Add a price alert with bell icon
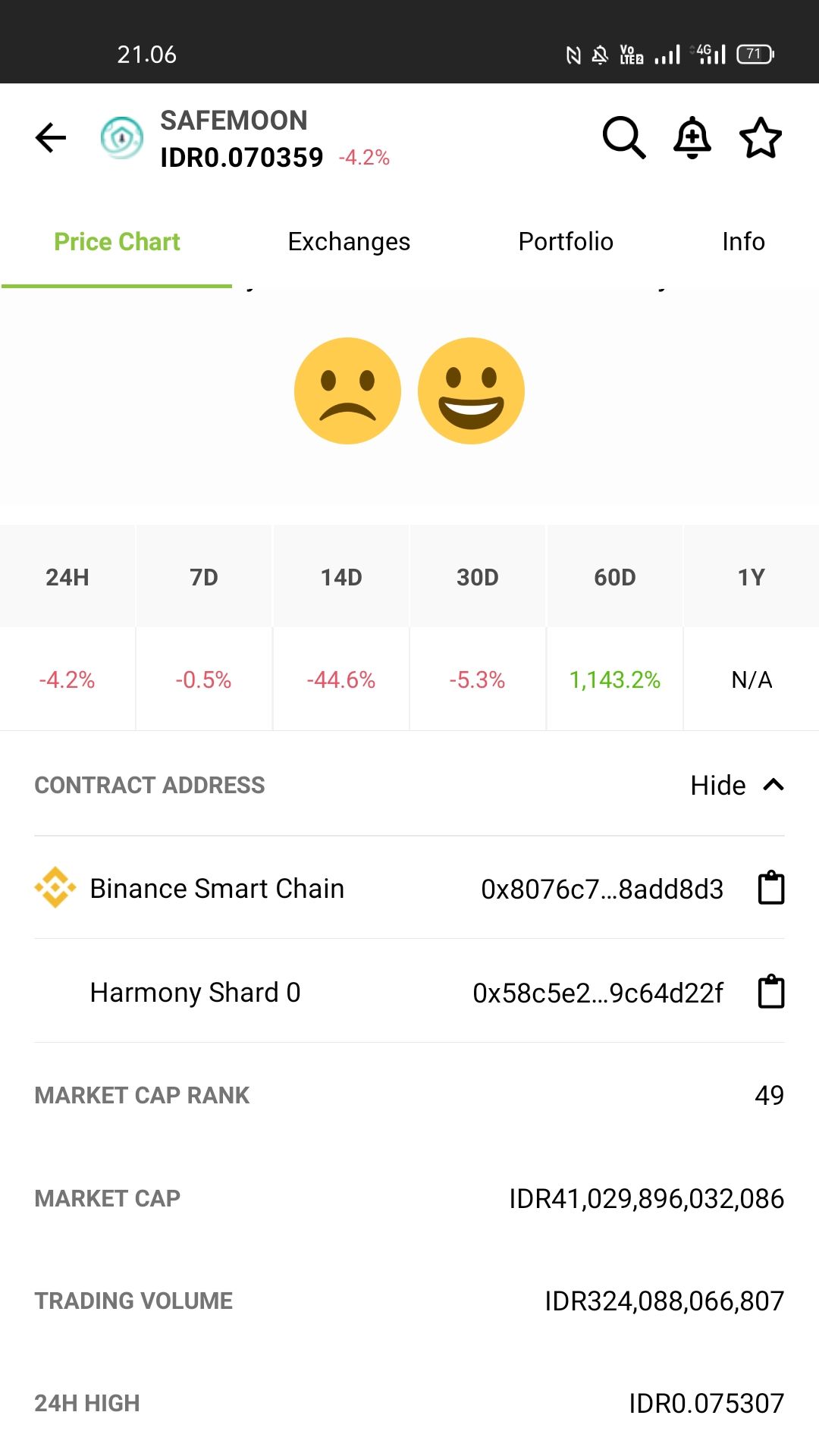Screen dimensions: 819x1456 692,138
